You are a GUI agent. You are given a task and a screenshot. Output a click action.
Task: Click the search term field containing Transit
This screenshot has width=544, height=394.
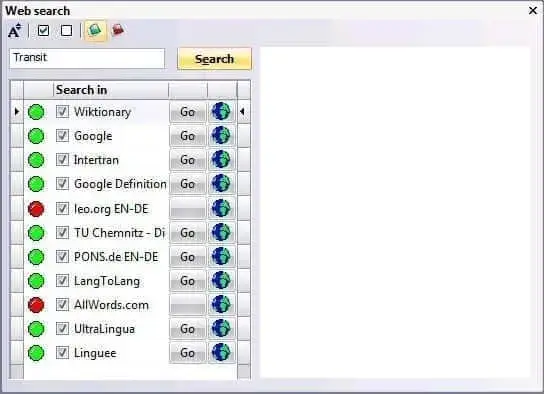coord(87,58)
